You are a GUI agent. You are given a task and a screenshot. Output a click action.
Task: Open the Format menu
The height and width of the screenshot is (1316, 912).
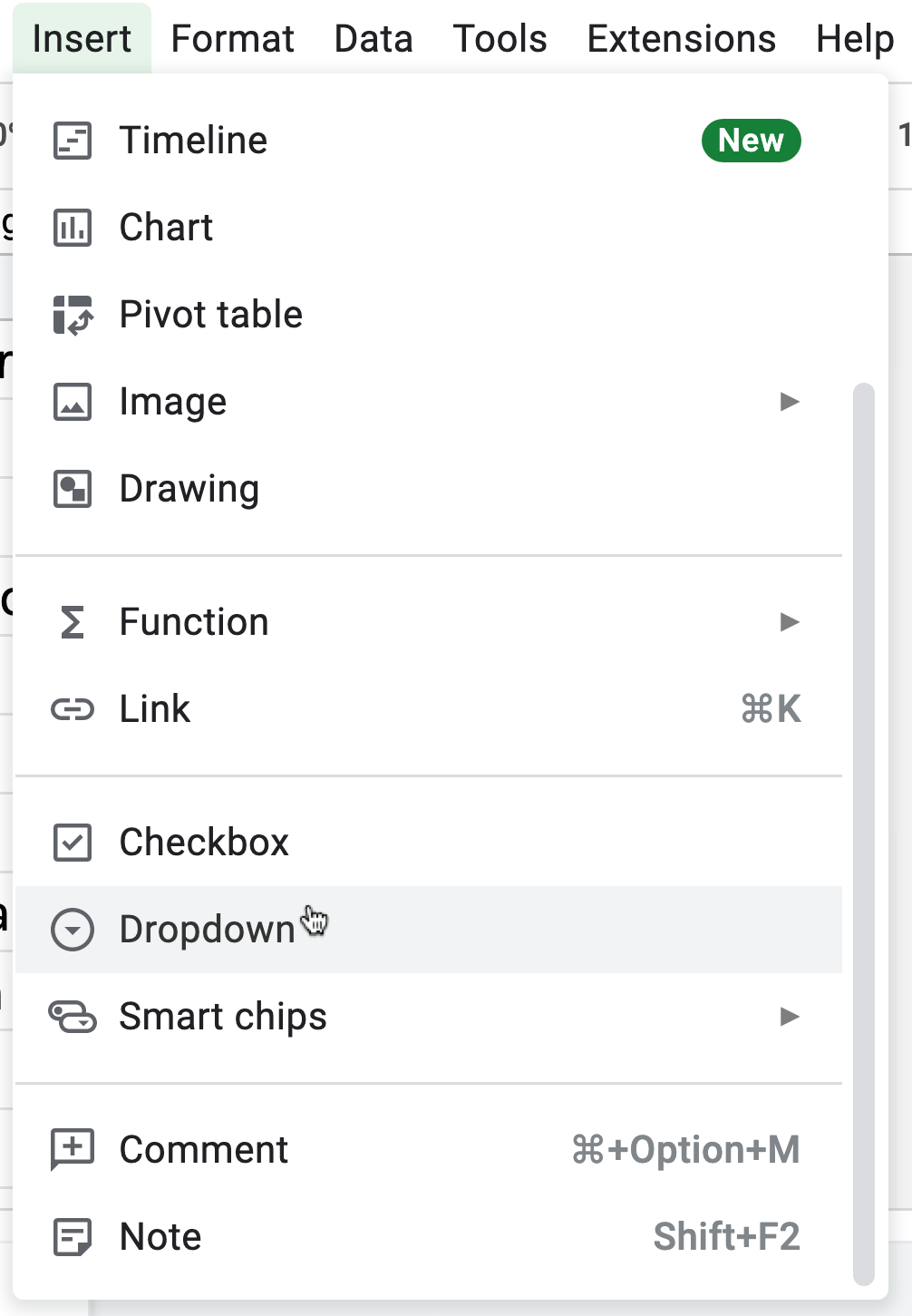point(232,38)
